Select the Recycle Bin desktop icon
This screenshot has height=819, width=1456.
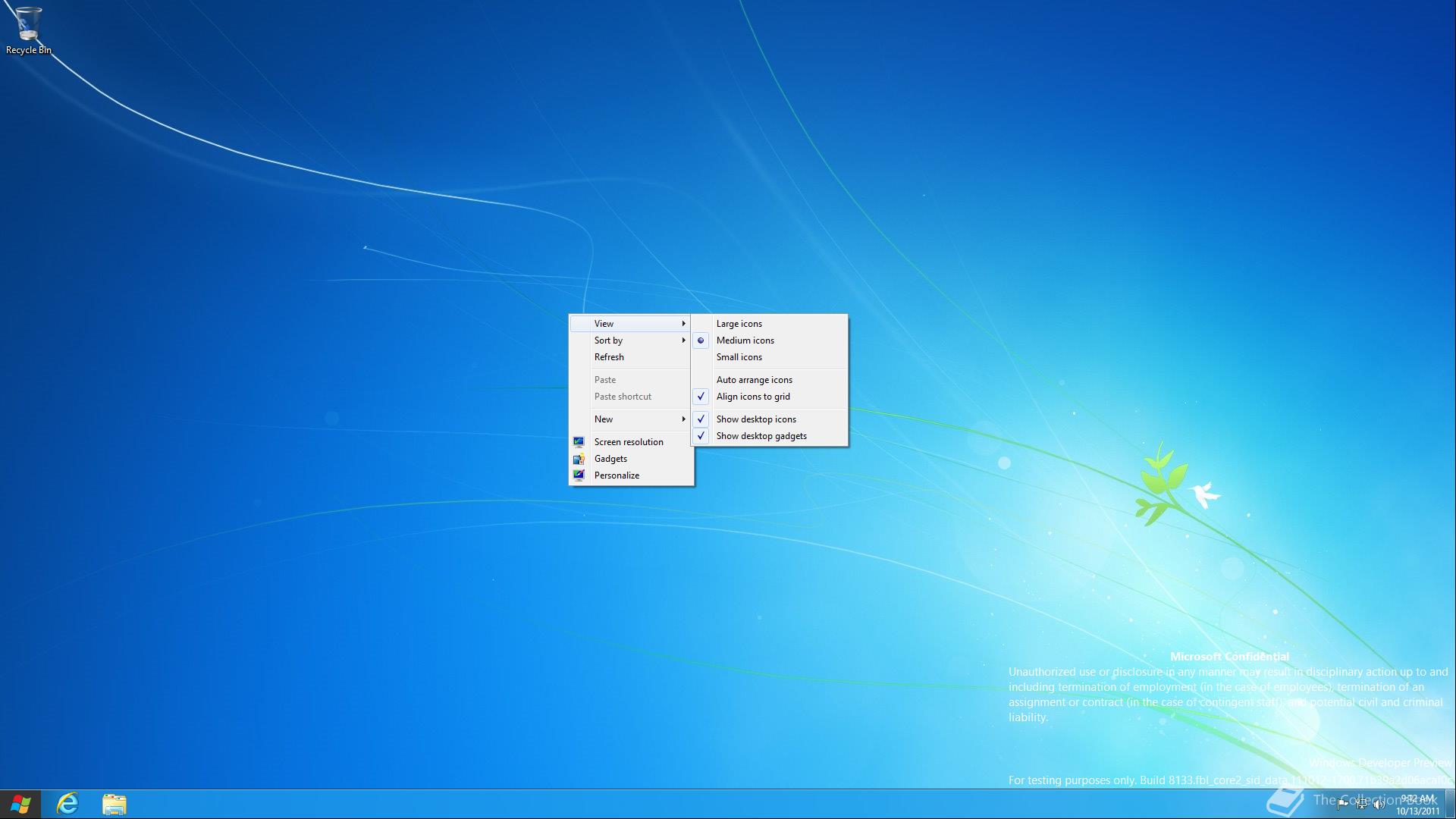[28, 30]
